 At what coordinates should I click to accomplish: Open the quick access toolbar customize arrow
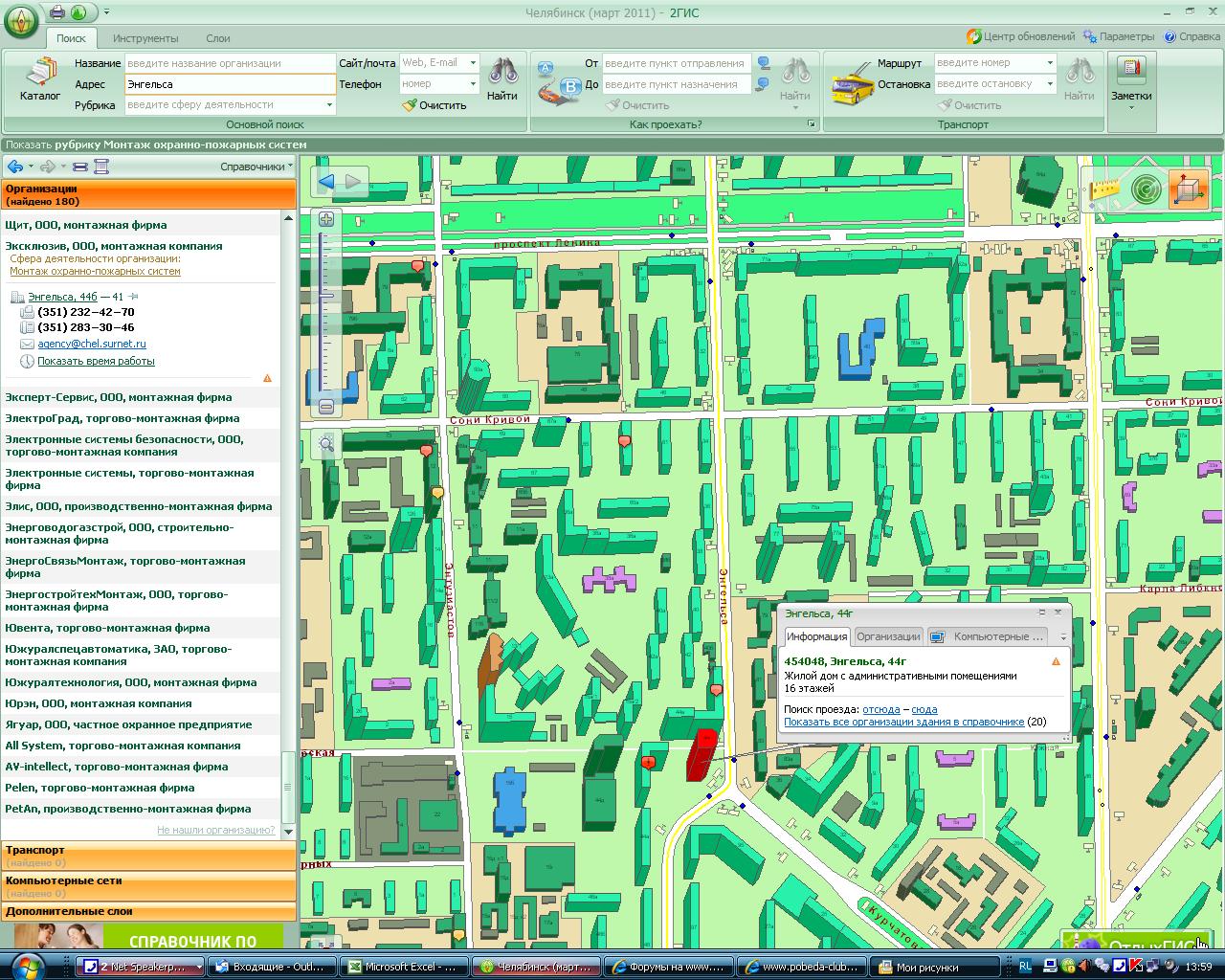click(x=106, y=12)
